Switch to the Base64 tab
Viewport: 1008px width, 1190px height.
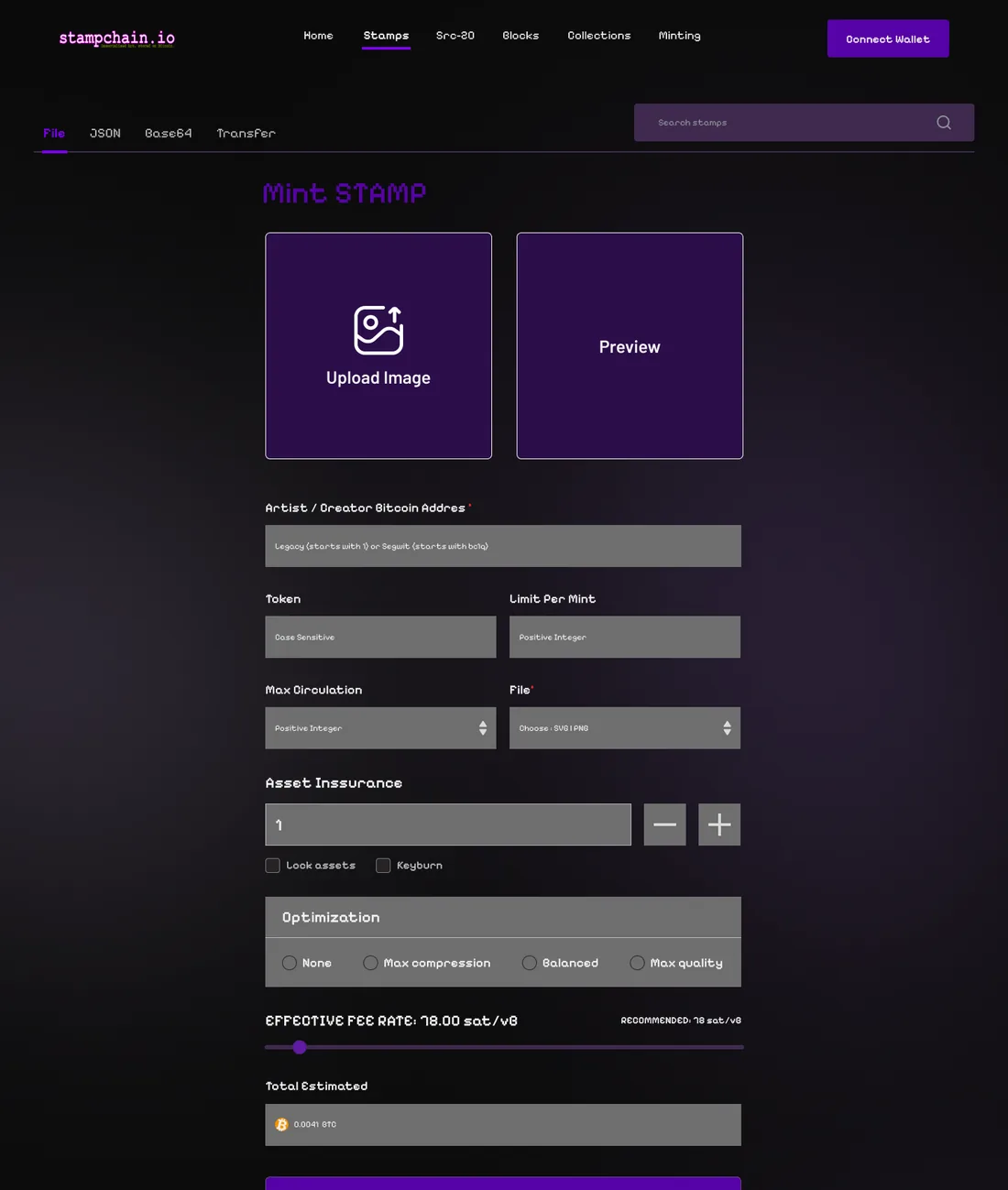(169, 134)
